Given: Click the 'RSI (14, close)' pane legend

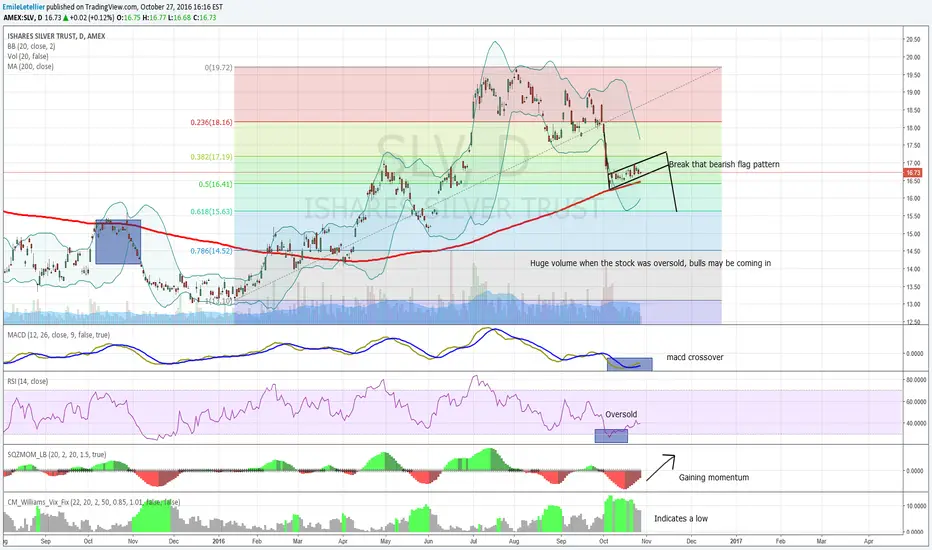Looking at the screenshot, I should pos(27,382).
